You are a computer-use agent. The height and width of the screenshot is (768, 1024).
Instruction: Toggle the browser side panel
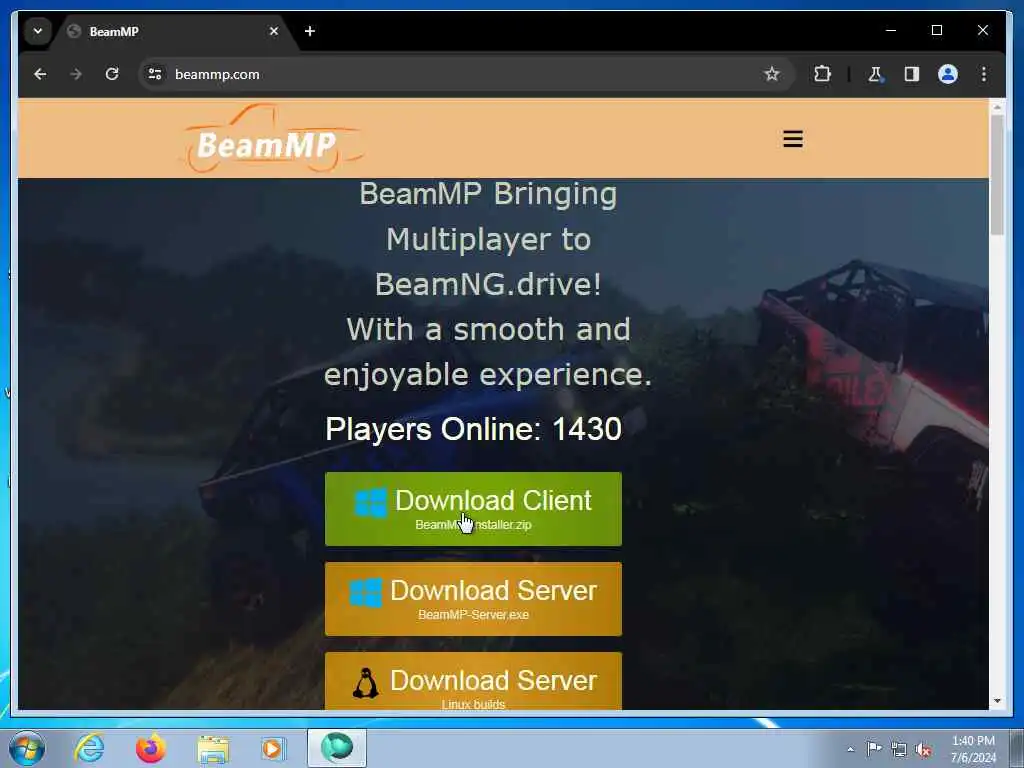912,74
